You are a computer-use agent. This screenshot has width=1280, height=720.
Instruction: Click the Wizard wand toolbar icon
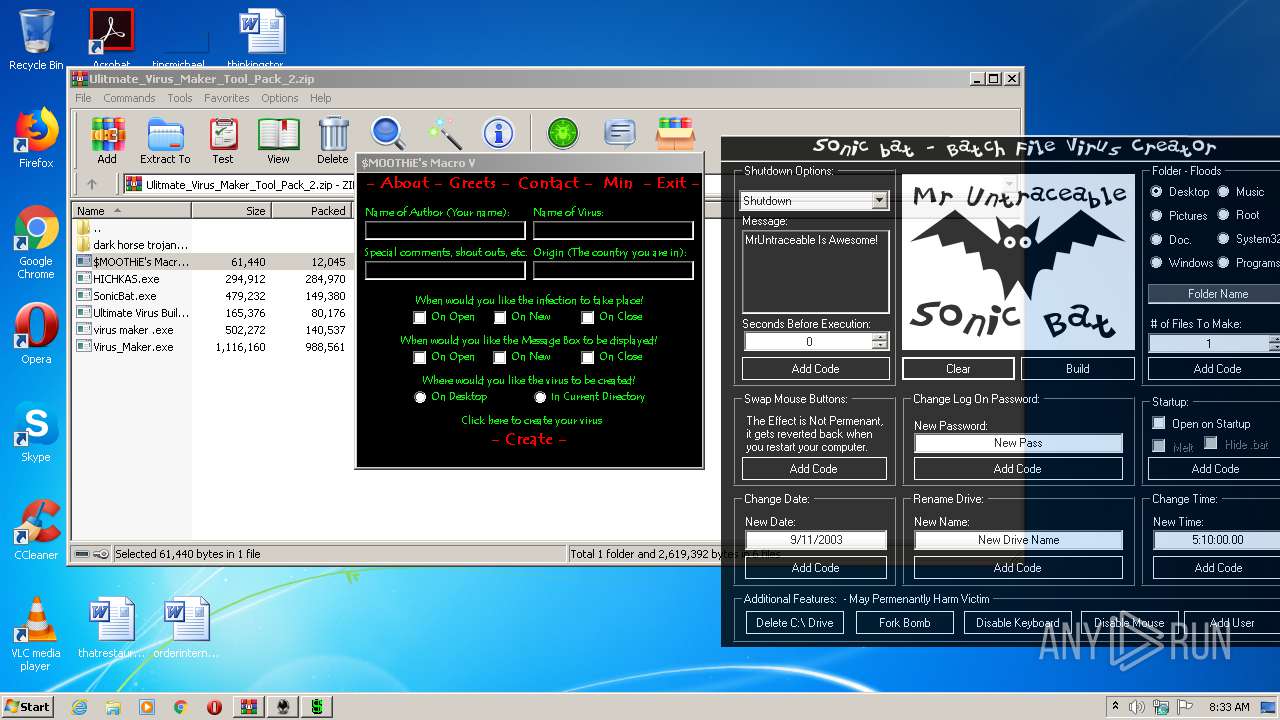[x=444, y=132]
